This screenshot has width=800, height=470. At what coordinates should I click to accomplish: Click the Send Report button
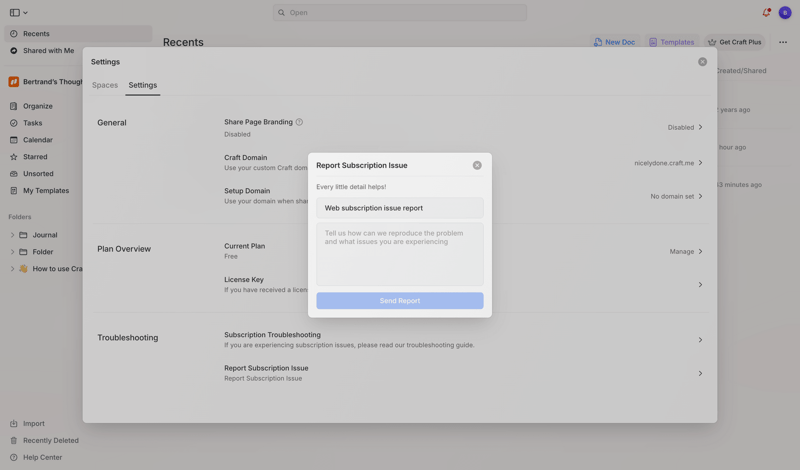399,301
